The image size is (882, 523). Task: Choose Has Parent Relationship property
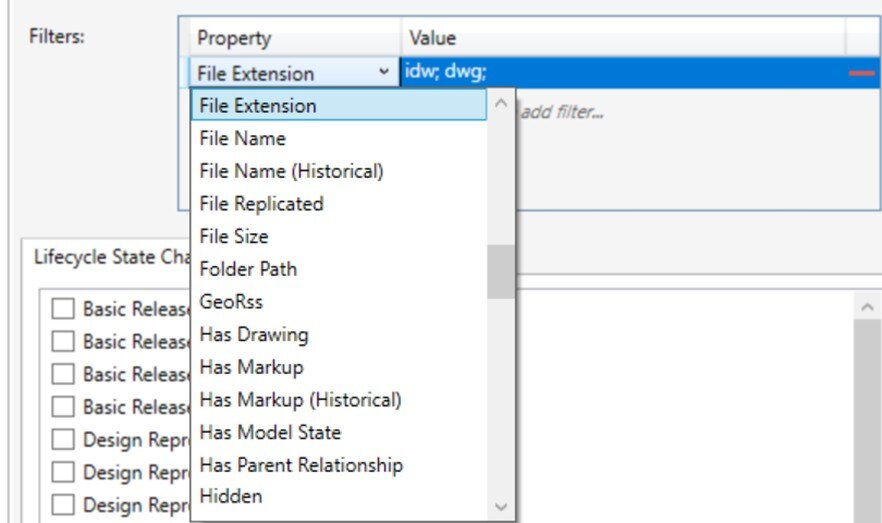tap(301, 465)
